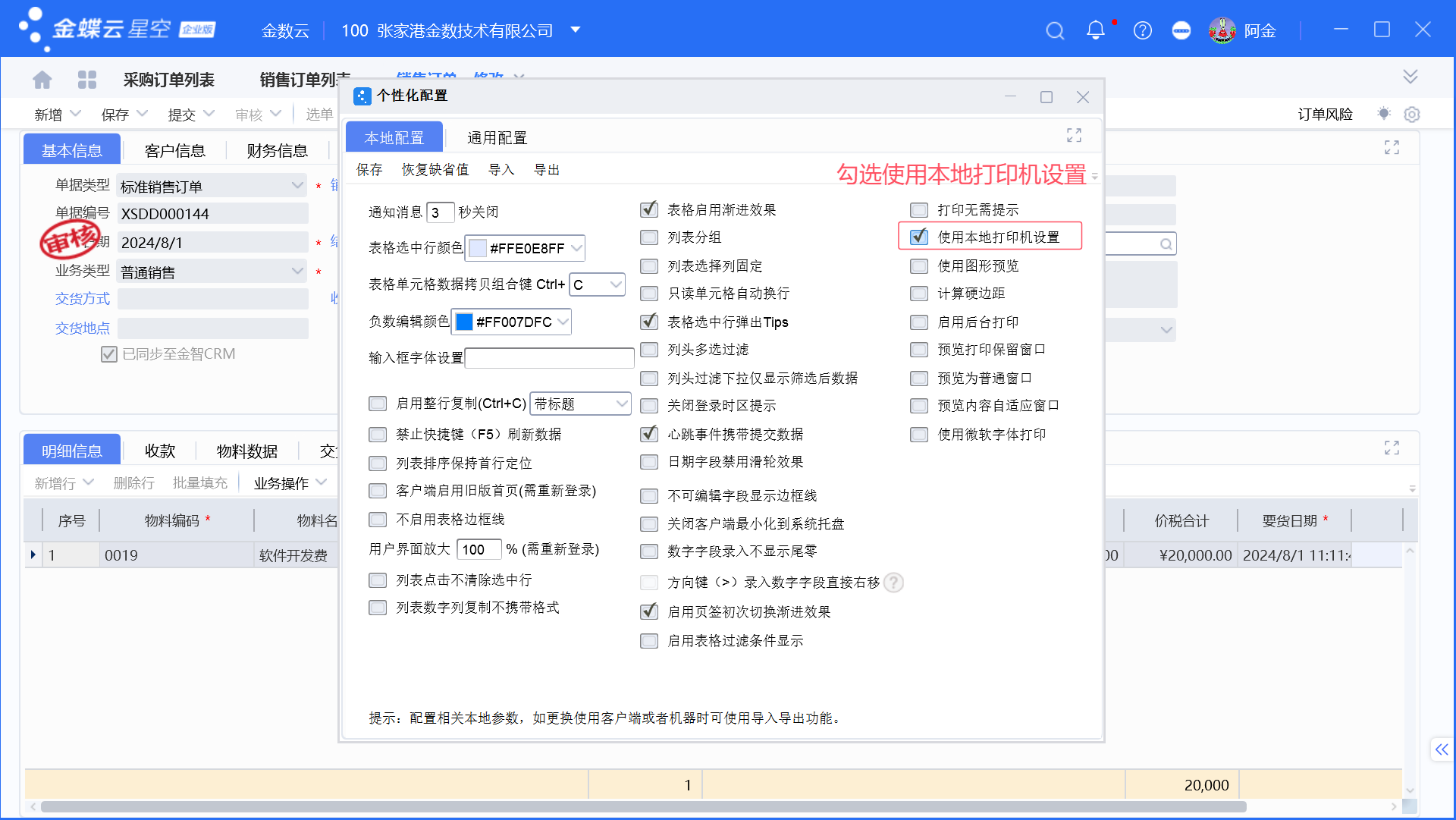
Task: Enable 启用整行复制(Ctrl+C) checkbox
Action: pyautogui.click(x=378, y=404)
